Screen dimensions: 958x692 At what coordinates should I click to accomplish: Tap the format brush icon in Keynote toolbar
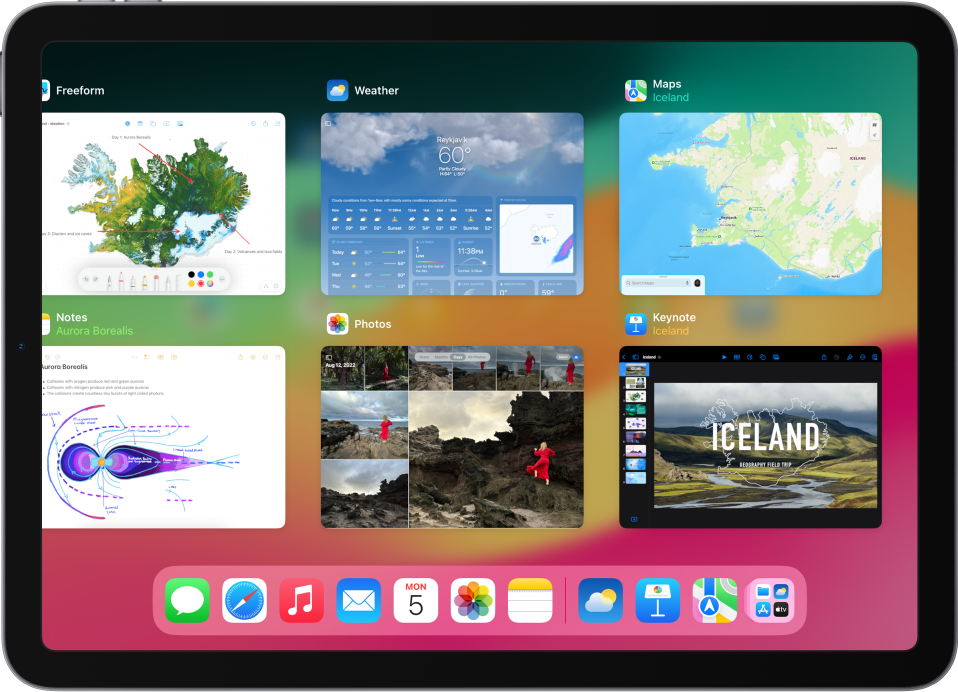click(x=850, y=357)
